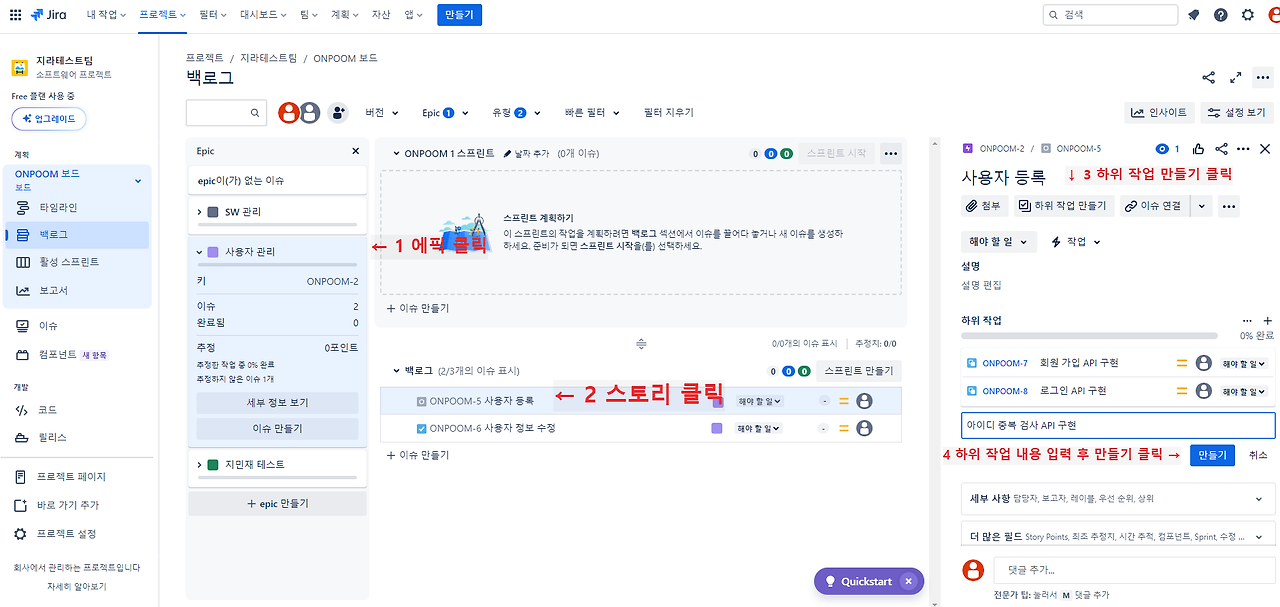This screenshot has width=1280, height=607.
Task: Toggle the watch eye icon
Action: click(x=1163, y=148)
